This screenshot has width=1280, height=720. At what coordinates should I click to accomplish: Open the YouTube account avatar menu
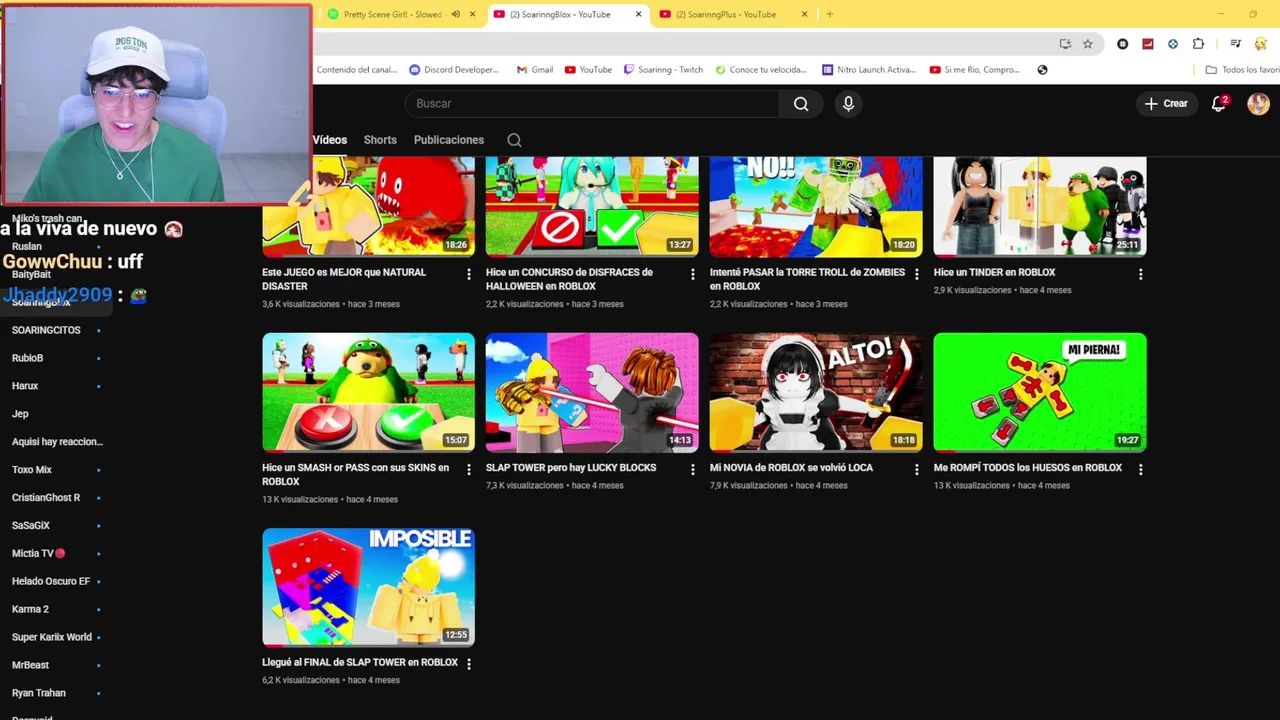point(1258,103)
